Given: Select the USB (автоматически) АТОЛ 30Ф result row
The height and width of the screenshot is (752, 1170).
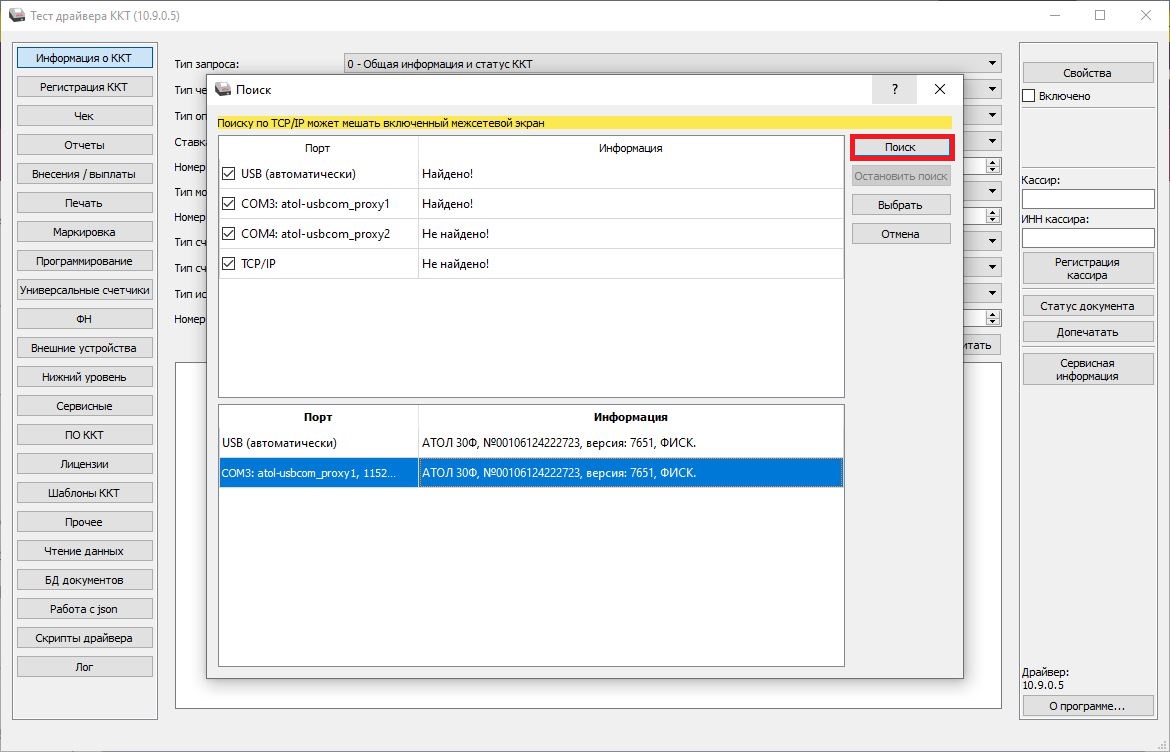Looking at the screenshot, I should (x=530, y=442).
